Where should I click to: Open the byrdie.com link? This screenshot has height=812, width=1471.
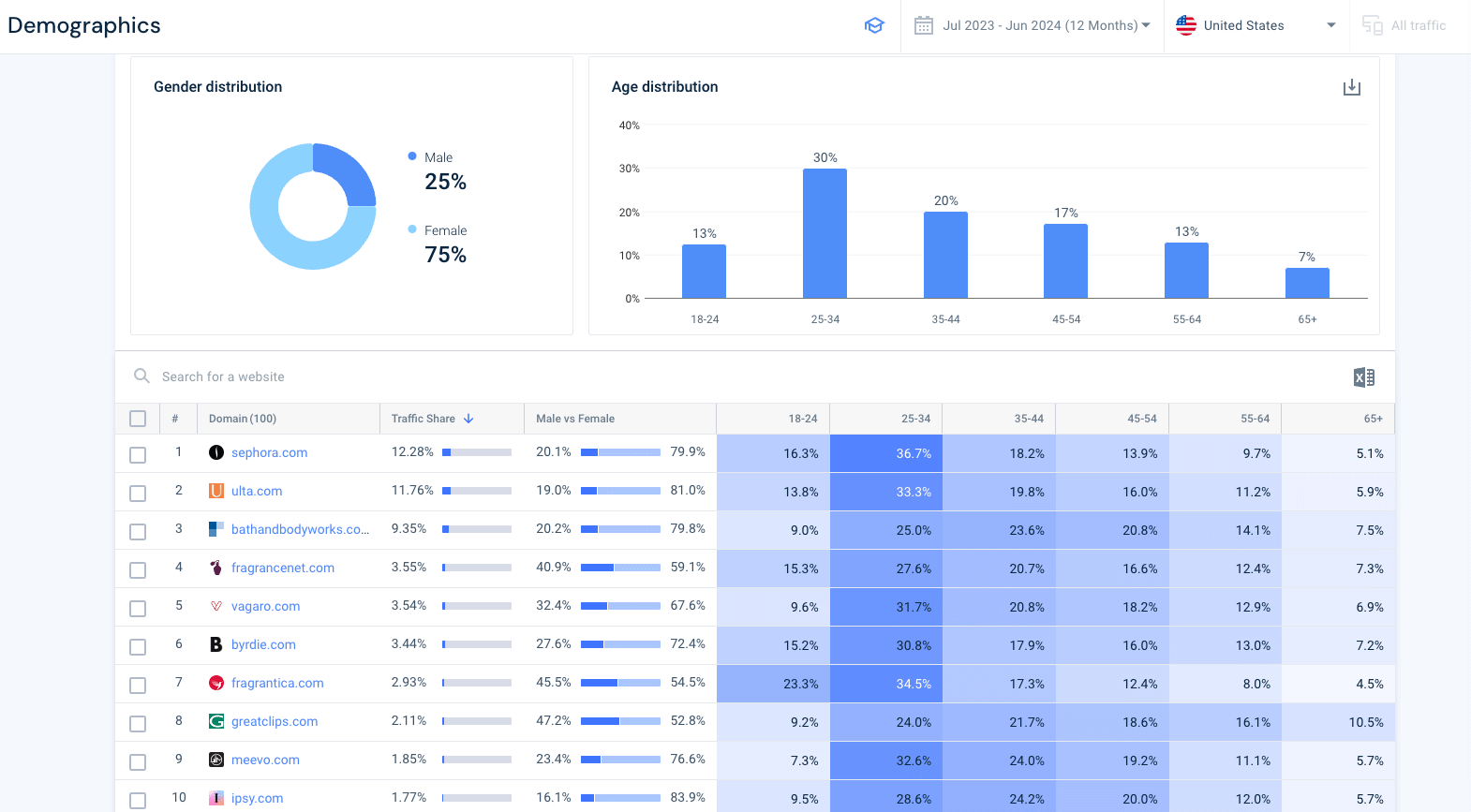tap(263, 644)
